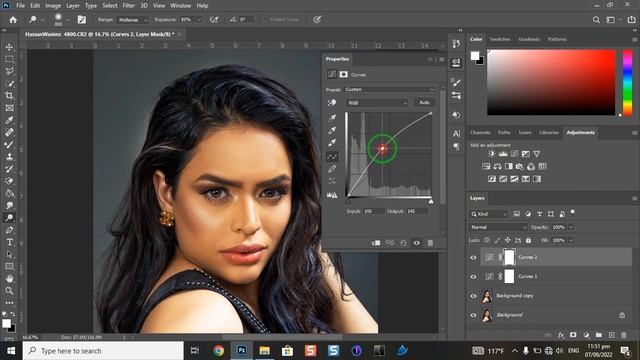The height and width of the screenshot is (360, 640).
Task: Toggle lock all for the layer
Action: pyautogui.click(x=529, y=240)
